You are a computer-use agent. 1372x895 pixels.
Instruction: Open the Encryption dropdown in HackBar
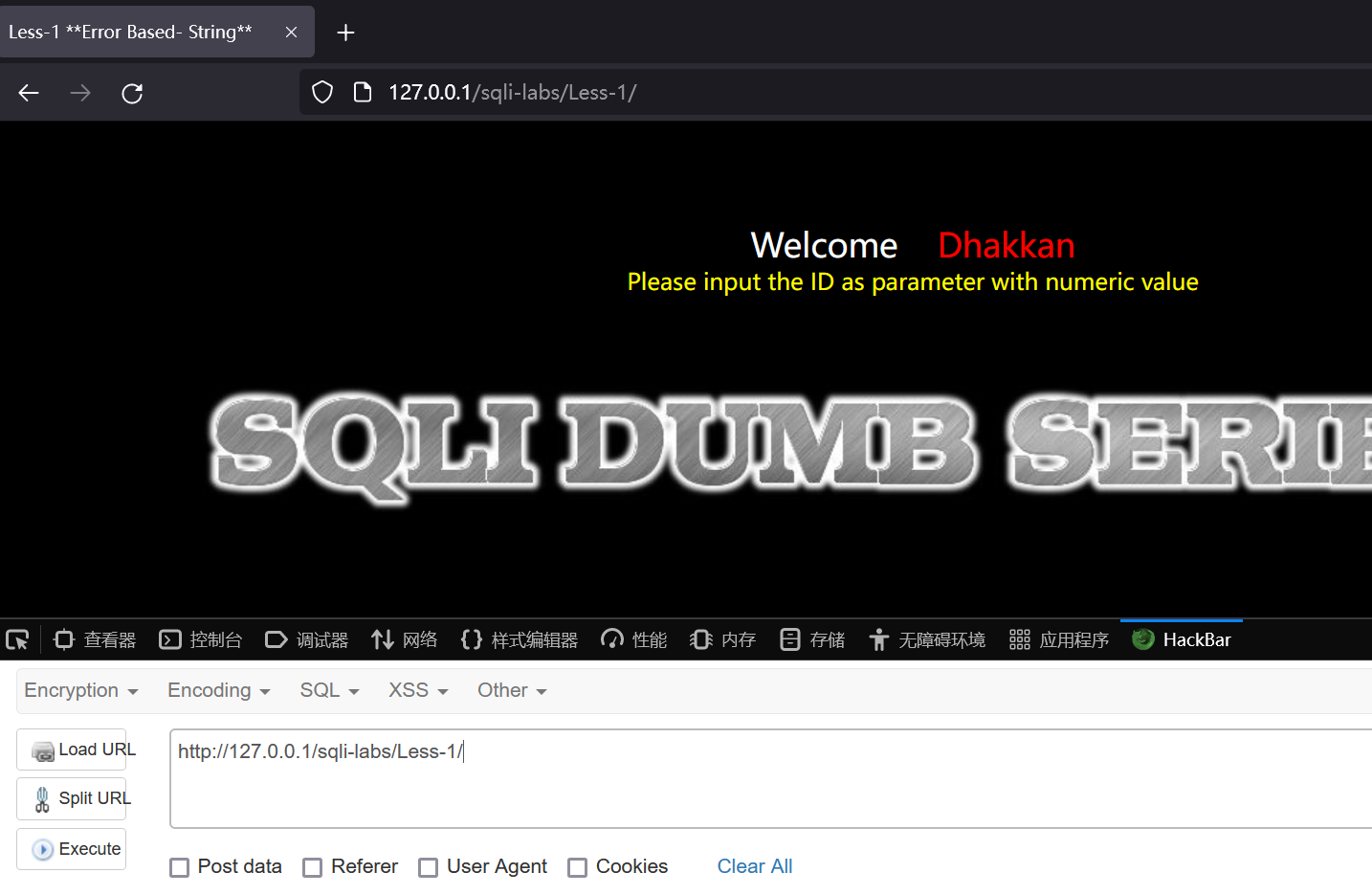(81, 689)
